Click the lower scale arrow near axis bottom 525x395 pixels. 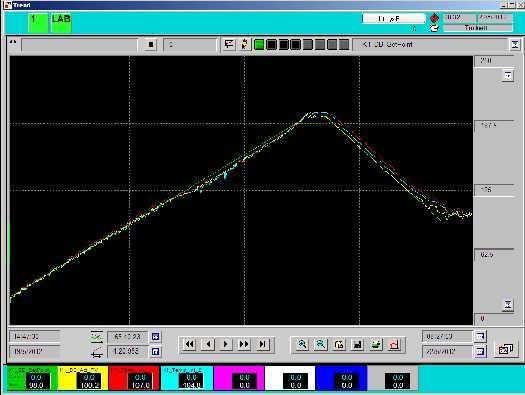click(508, 305)
